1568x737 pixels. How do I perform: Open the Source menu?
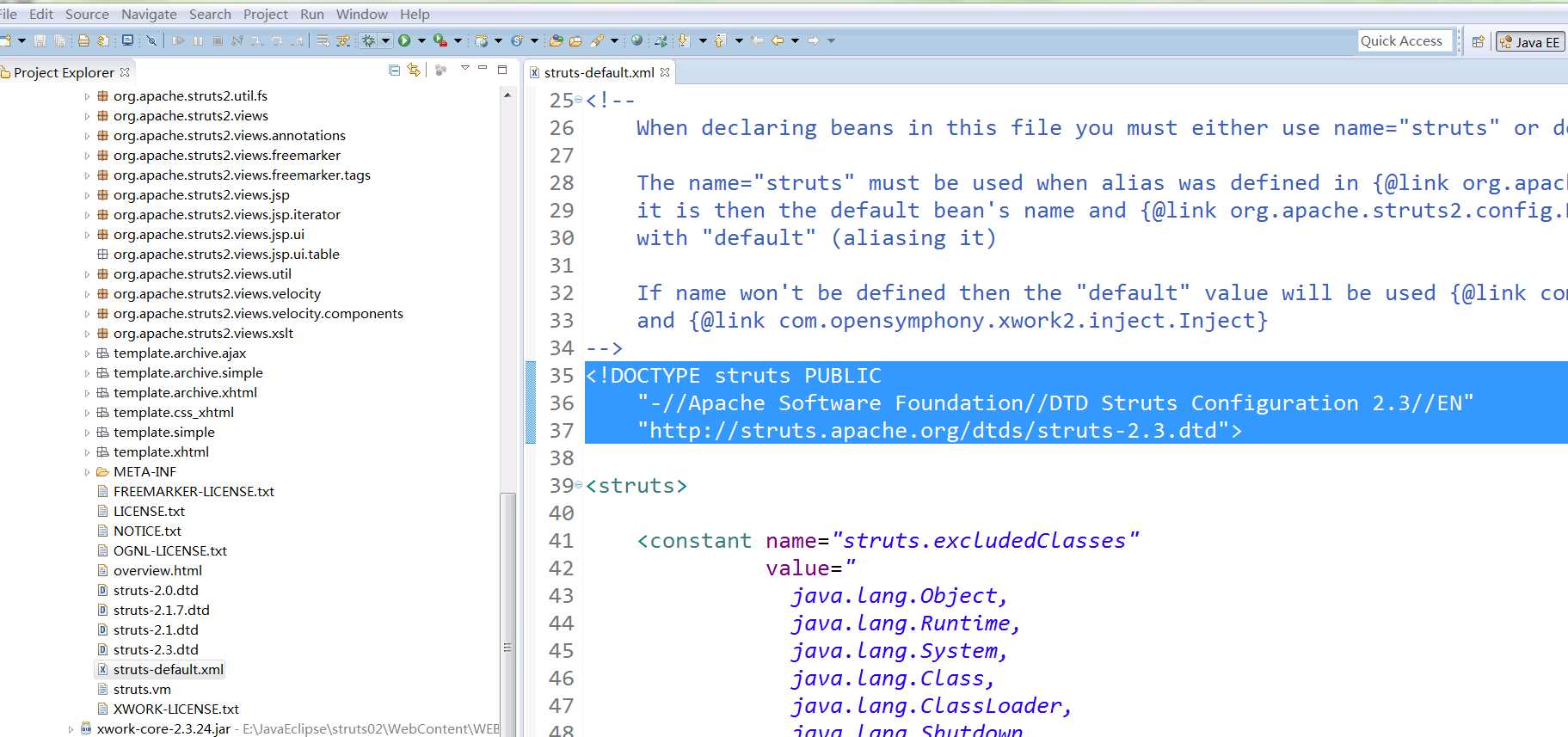[x=87, y=14]
